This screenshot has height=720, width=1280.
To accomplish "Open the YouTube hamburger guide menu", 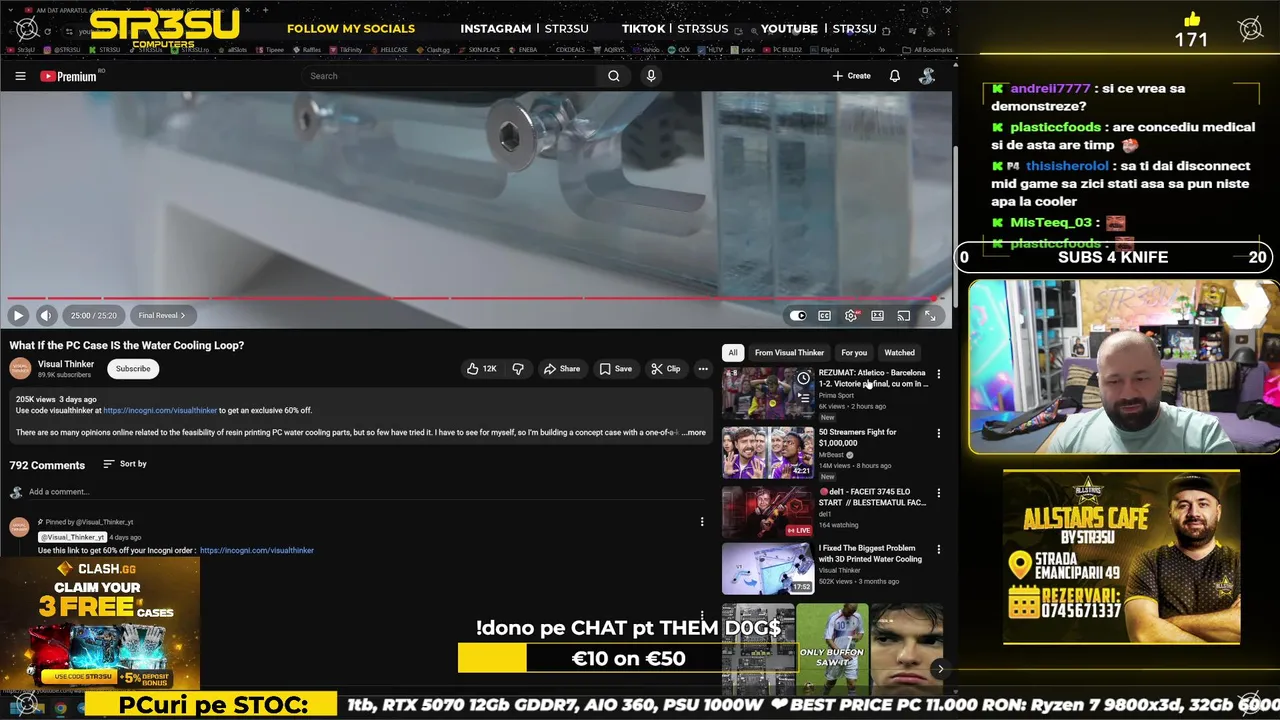I will click(x=20, y=76).
